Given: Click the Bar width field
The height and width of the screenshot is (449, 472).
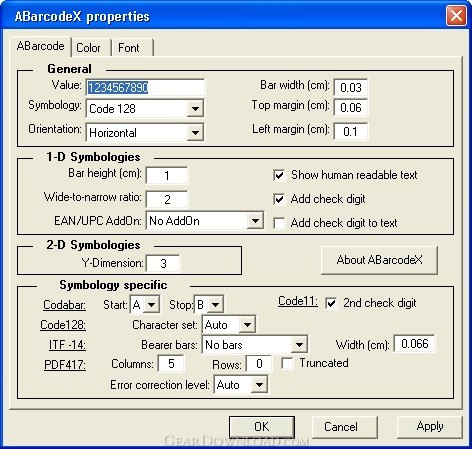Looking at the screenshot, I should [351, 87].
